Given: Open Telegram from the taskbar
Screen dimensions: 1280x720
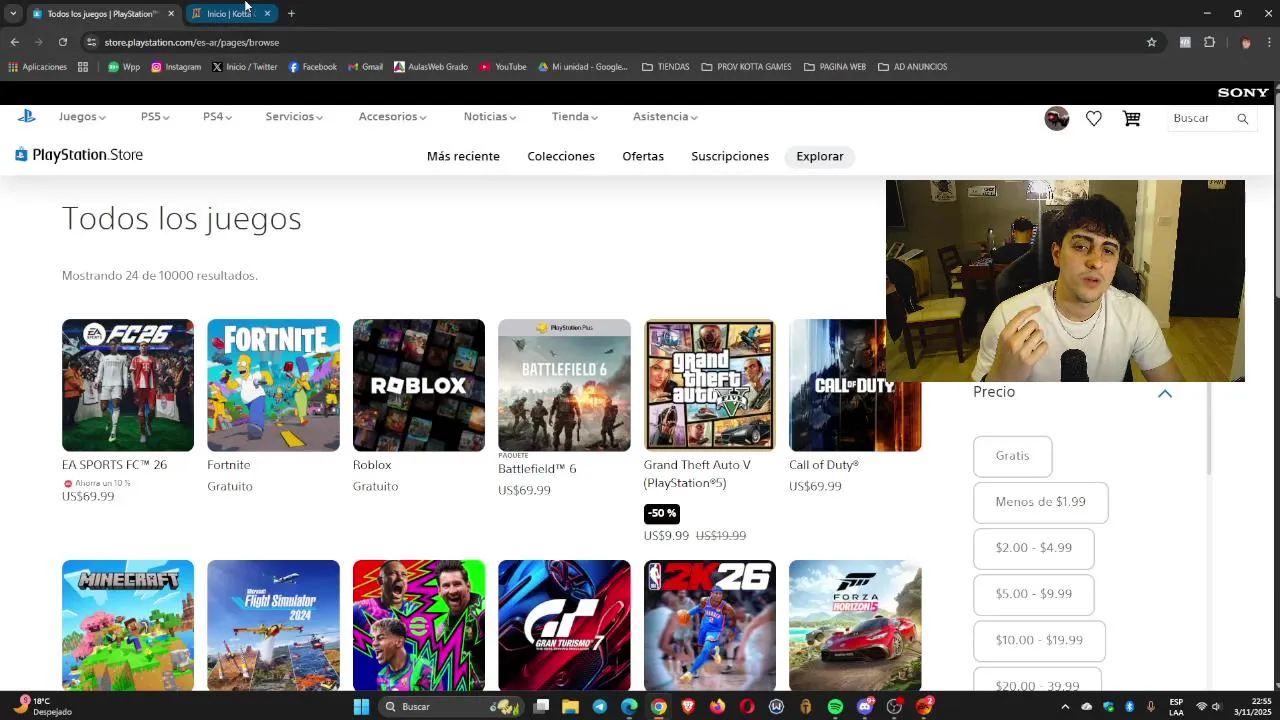Looking at the screenshot, I should pos(599,707).
